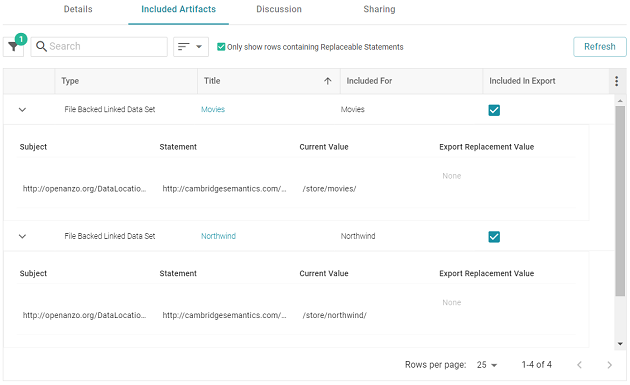Click the Refresh button
630x385 pixels.
(x=599, y=47)
